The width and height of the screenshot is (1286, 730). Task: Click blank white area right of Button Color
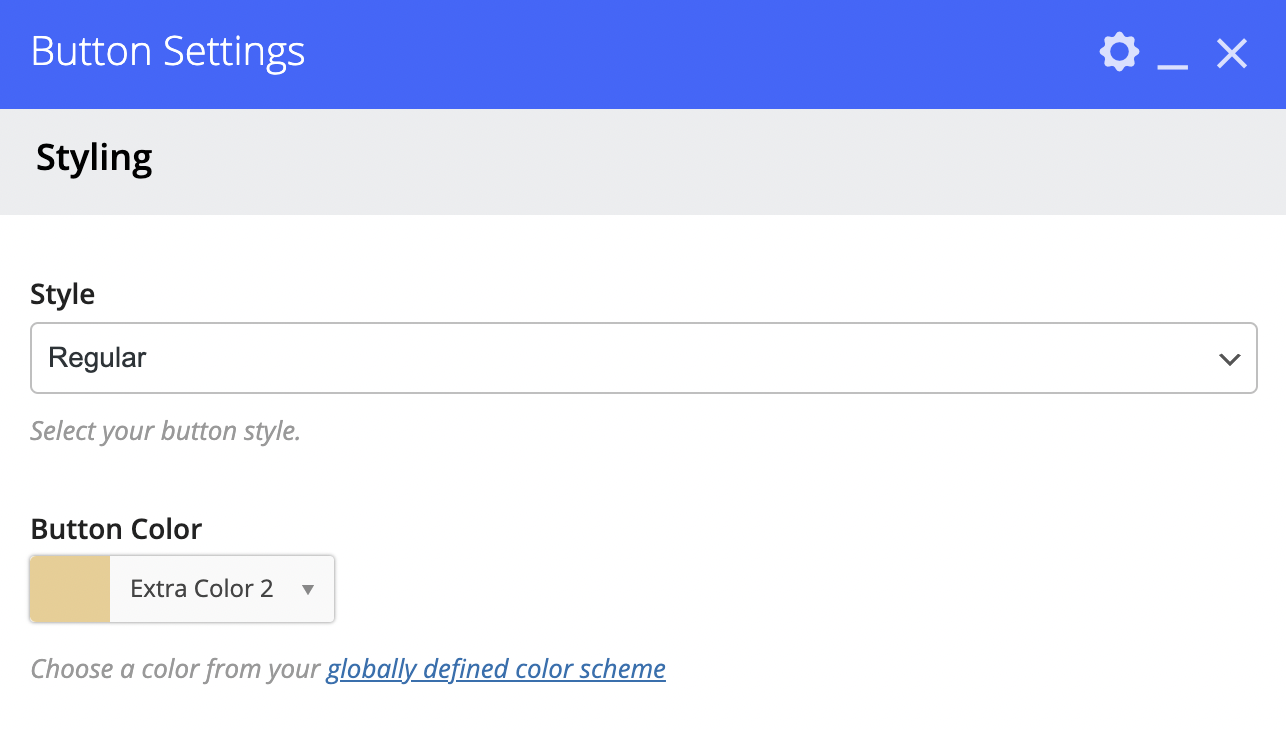coord(800,589)
